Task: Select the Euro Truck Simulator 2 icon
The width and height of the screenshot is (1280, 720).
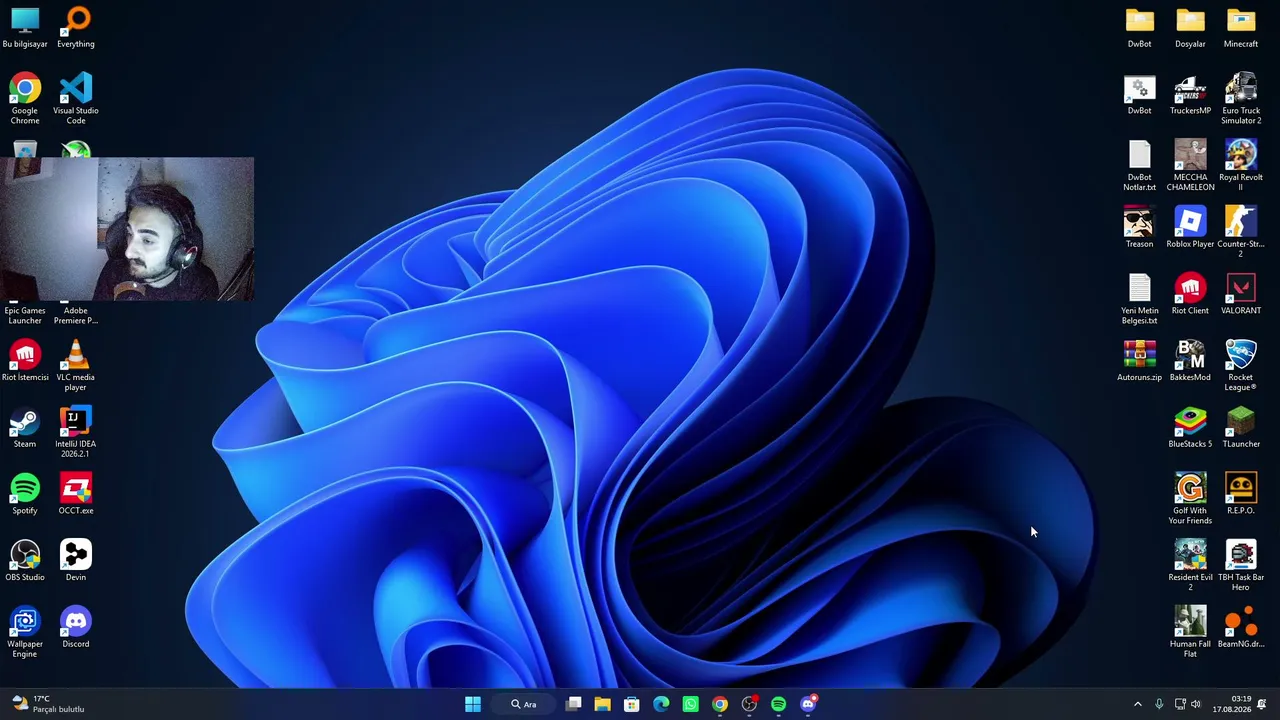Action: pos(1241,99)
